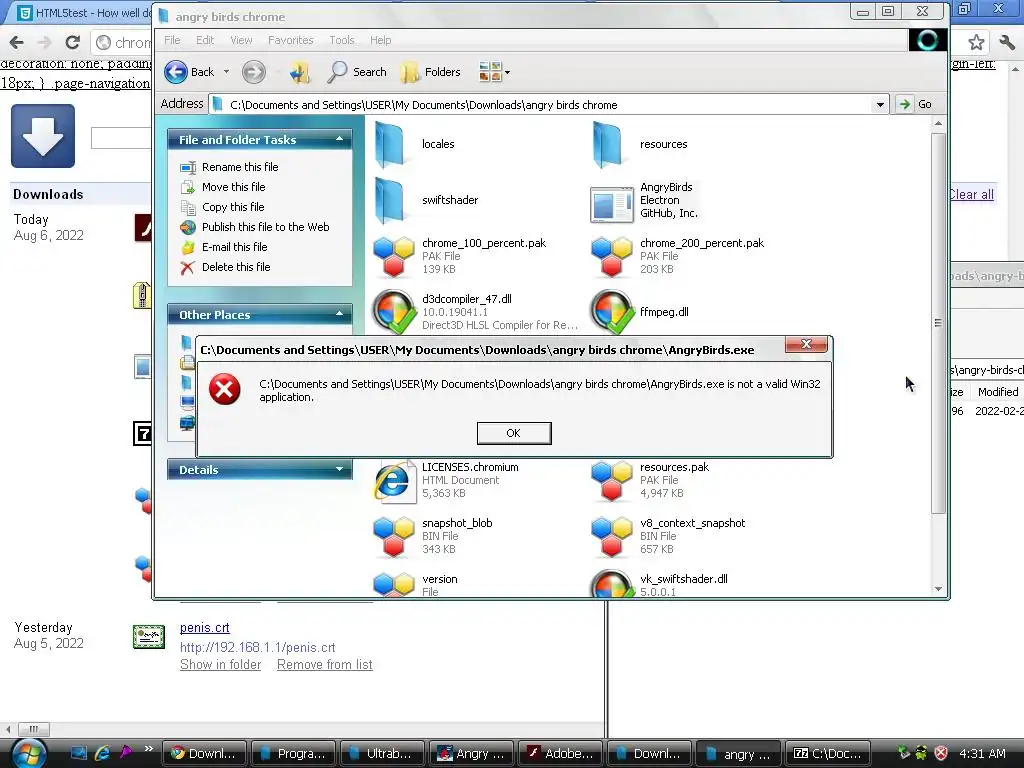Click the Up folder icon
This screenshot has height=768, width=1024.
300,72
